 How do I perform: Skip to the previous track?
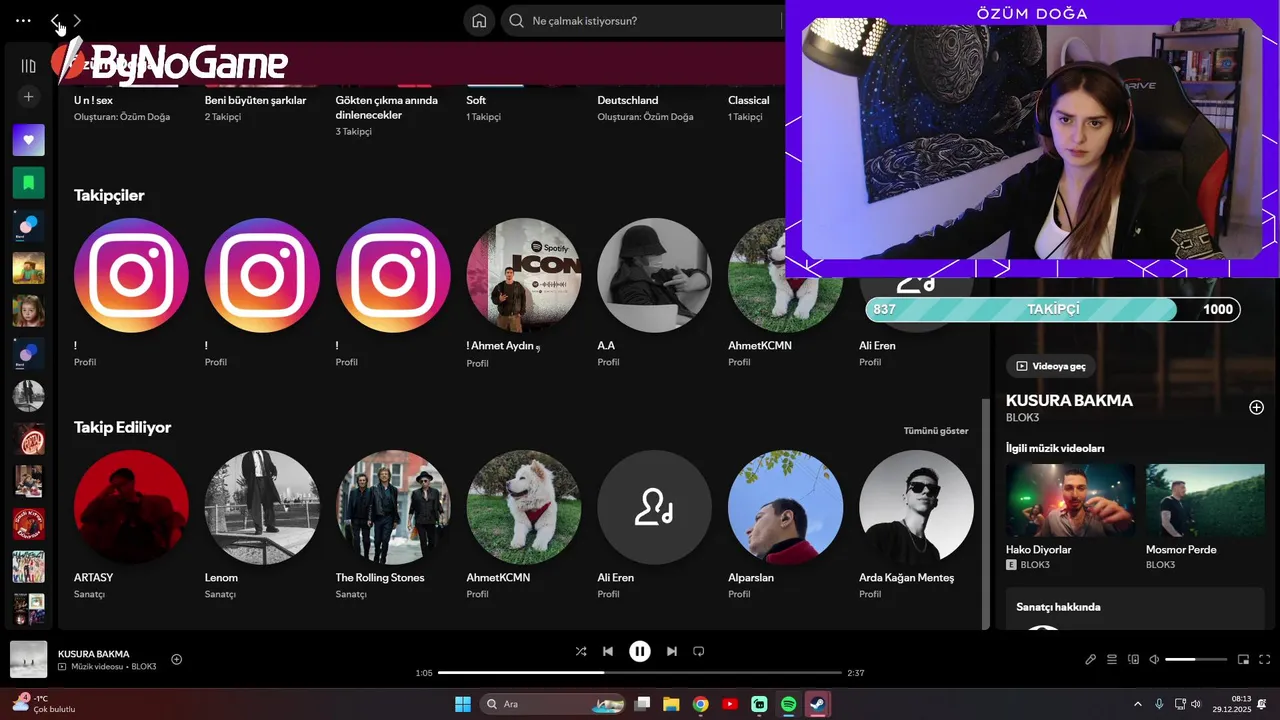pyautogui.click(x=608, y=651)
